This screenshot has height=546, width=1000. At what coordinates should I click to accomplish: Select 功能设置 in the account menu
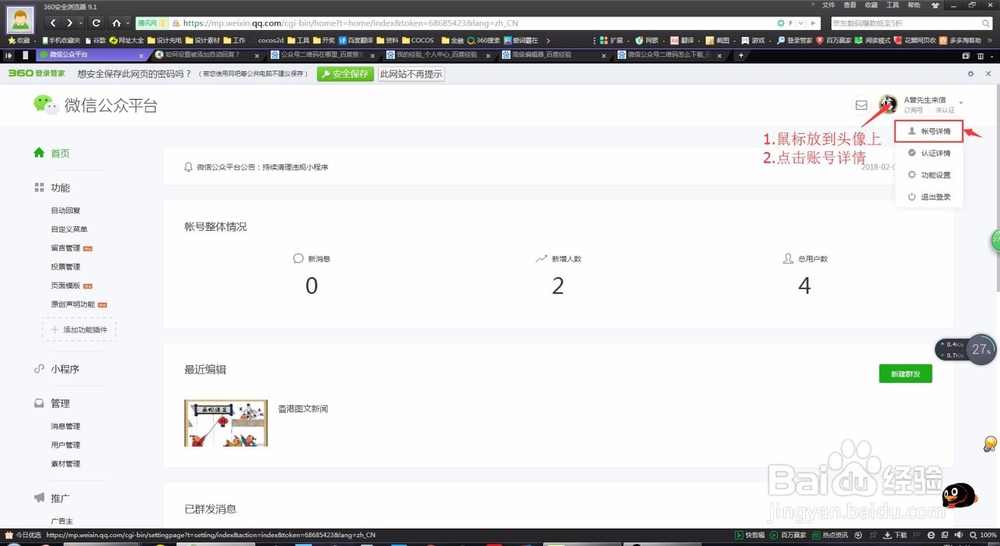click(929, 175)
